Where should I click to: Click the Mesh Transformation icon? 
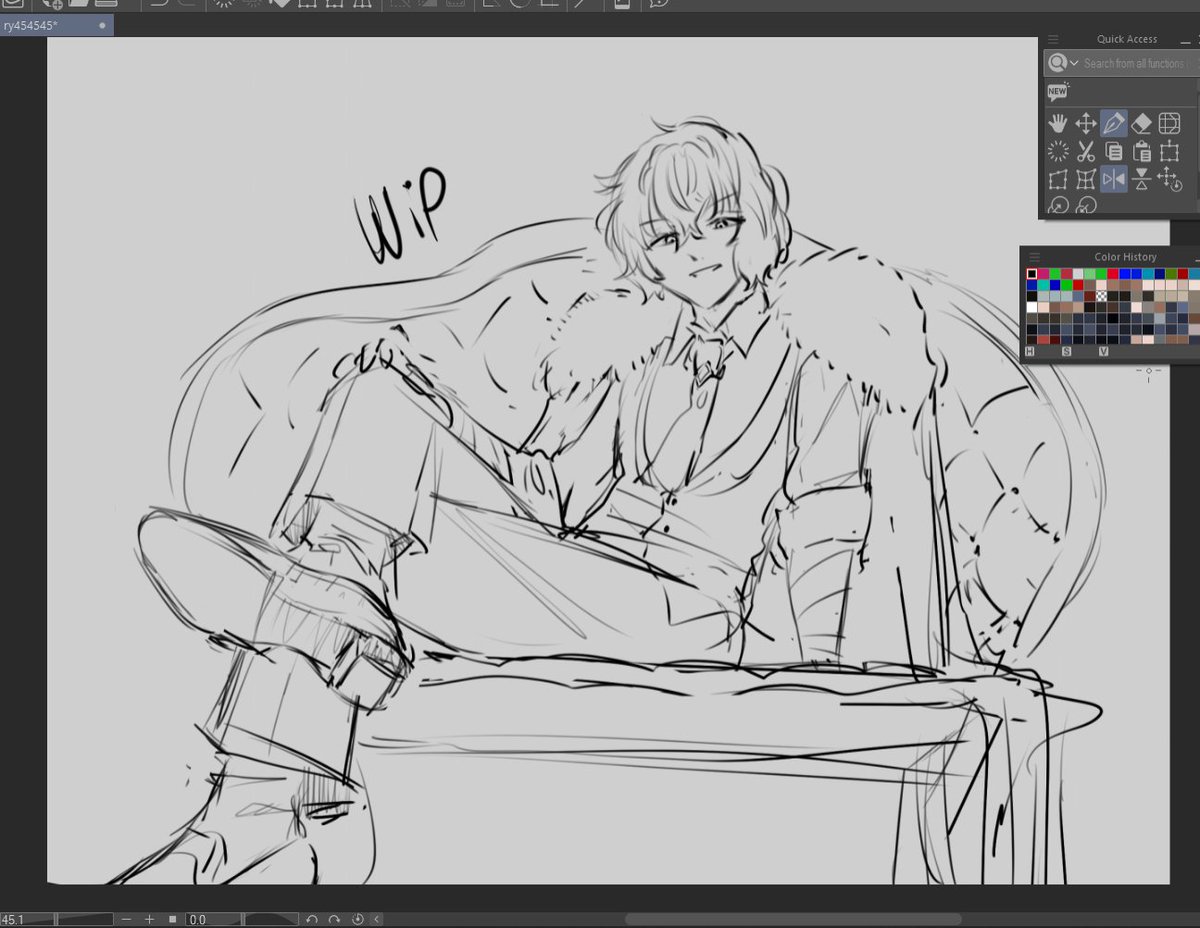coord(1086,180)
